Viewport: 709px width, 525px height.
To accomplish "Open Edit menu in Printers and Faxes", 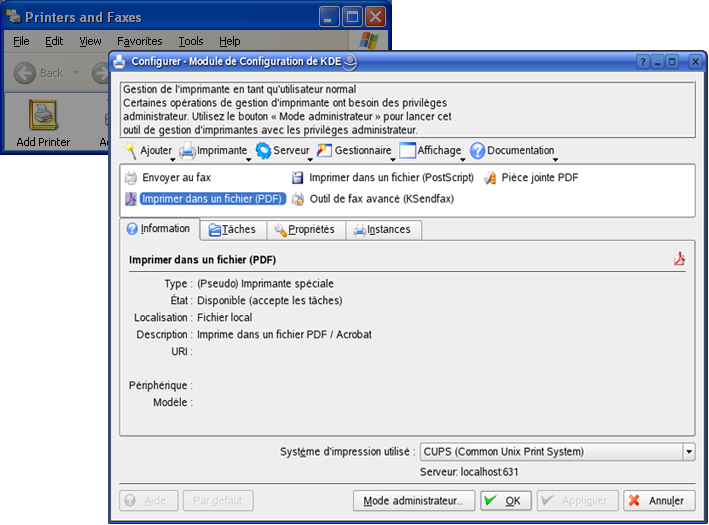I will (x=54, y=41).
